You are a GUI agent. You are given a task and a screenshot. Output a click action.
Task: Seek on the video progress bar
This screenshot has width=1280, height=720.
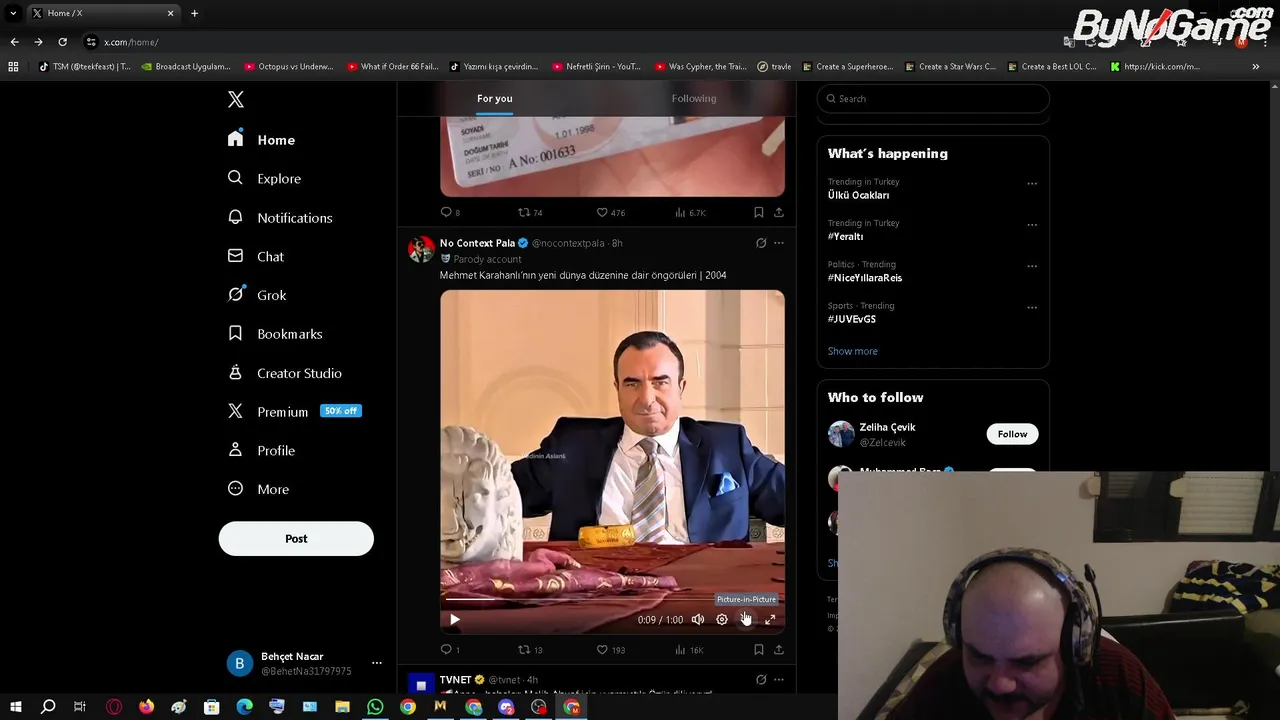612,600
